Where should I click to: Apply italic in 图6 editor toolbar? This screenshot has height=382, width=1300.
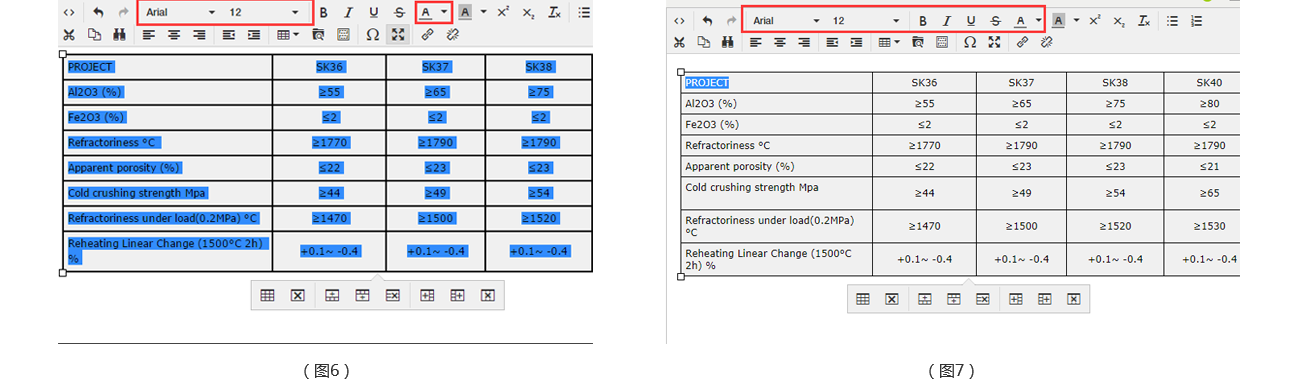[x=348, y=13]
